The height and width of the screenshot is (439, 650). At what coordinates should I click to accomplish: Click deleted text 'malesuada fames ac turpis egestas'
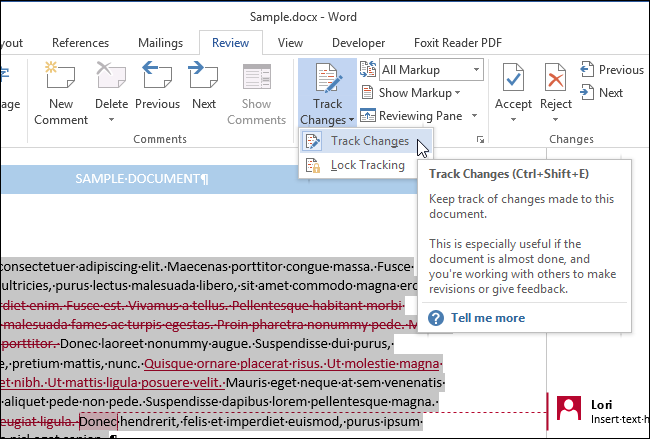point(107,325)
